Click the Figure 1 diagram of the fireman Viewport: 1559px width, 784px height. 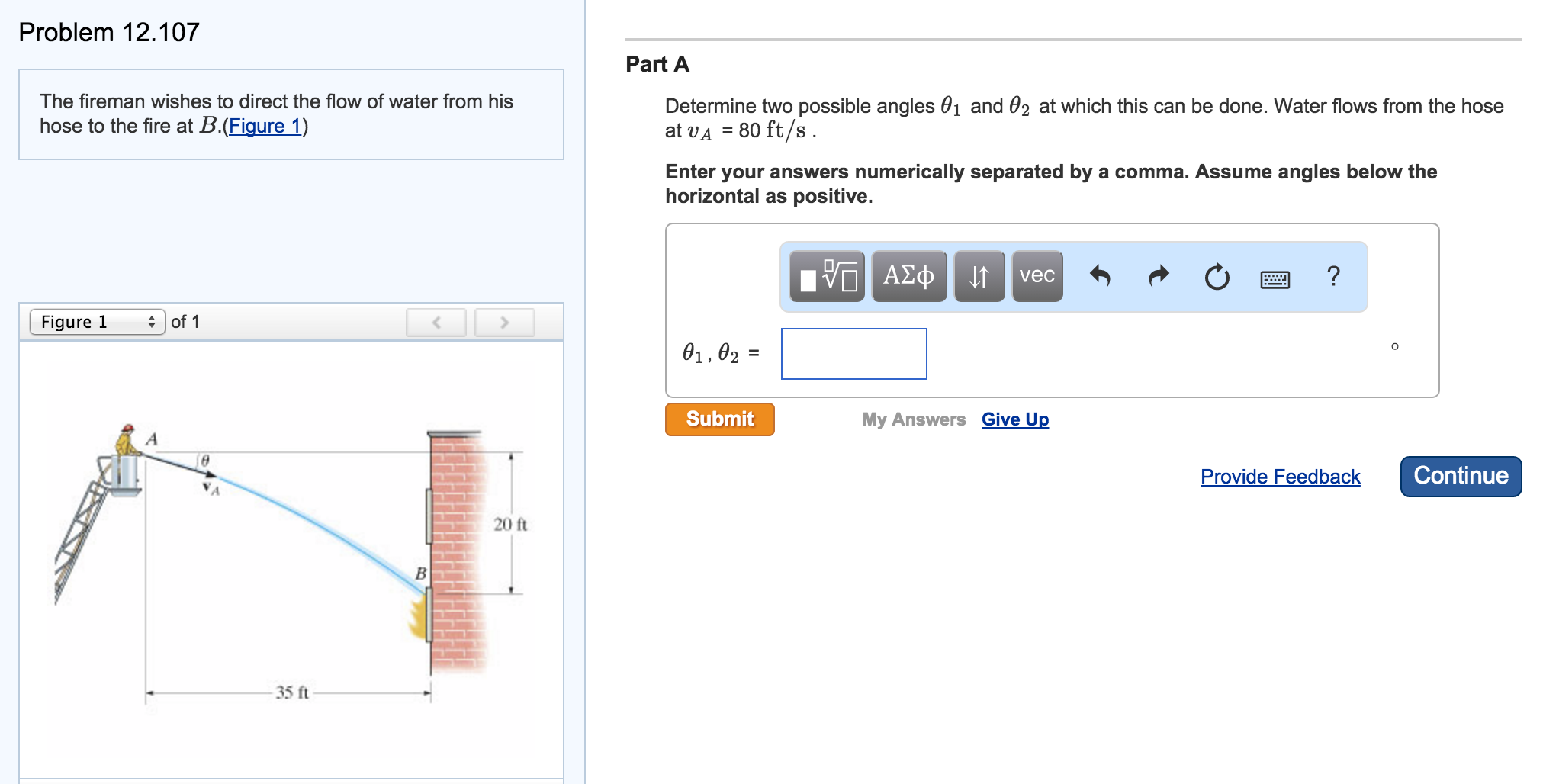pos(290,557)
